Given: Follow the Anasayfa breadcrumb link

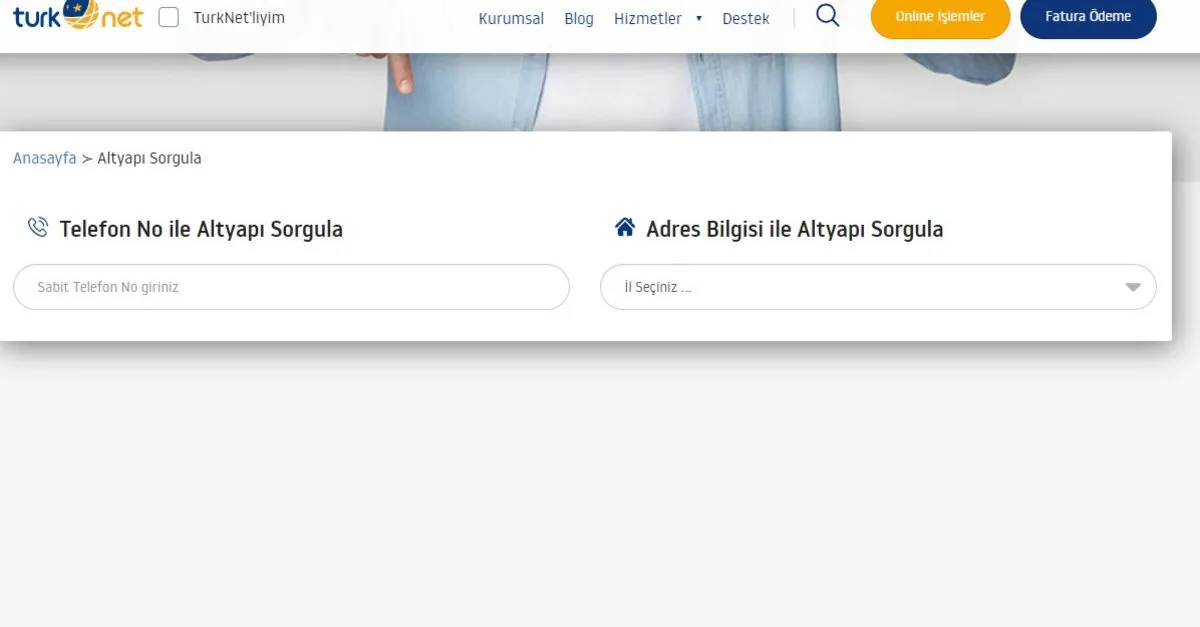Looking at the screenshot, I should 44,158.
